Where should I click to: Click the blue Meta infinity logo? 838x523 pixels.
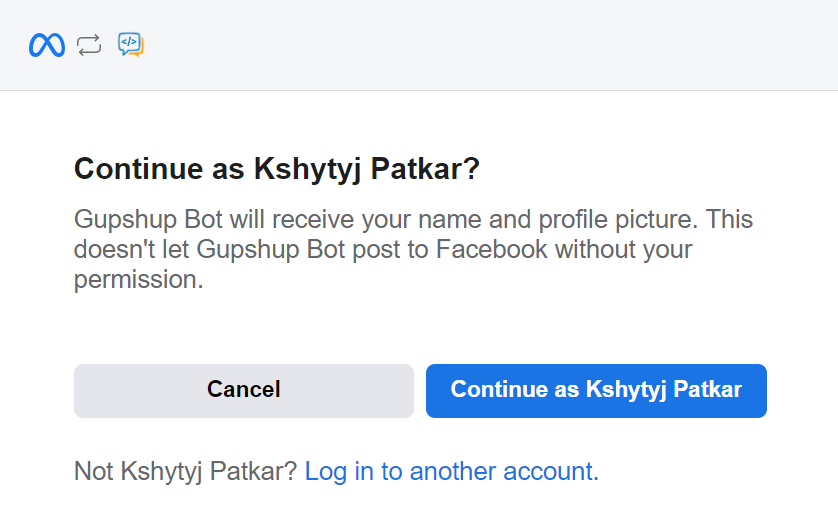pos(46,45)
